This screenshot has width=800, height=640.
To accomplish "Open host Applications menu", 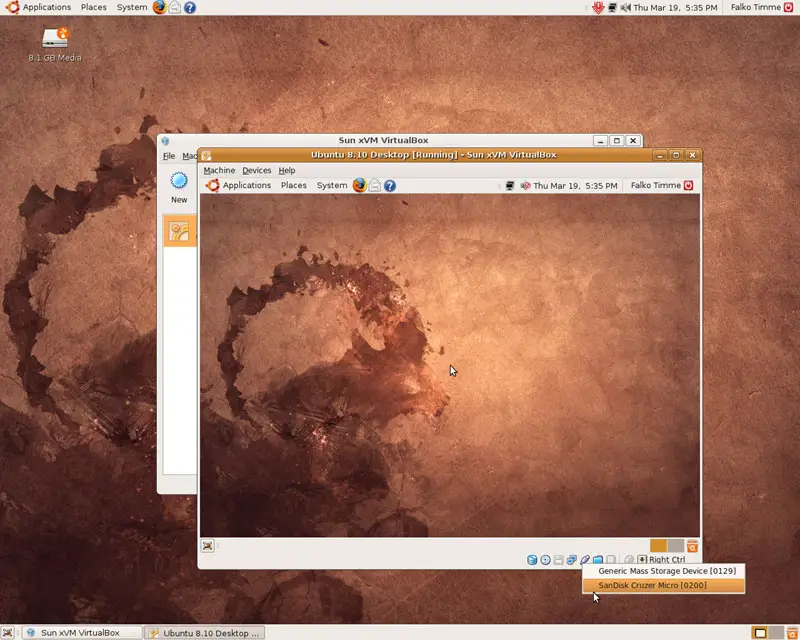I will tap(38, 7).
